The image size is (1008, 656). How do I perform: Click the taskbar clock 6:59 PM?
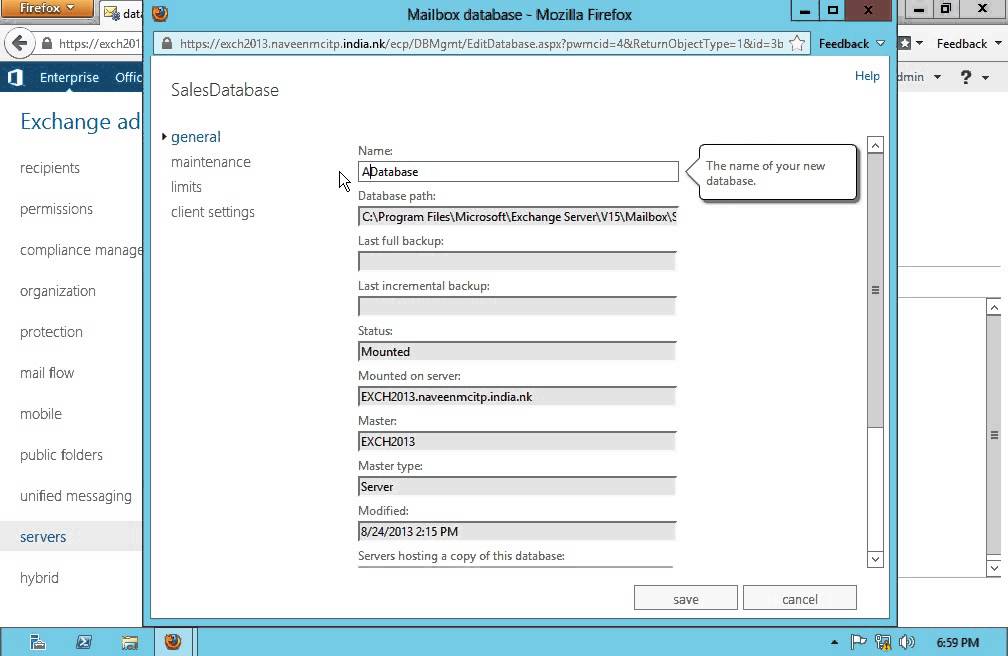[957, 642]
